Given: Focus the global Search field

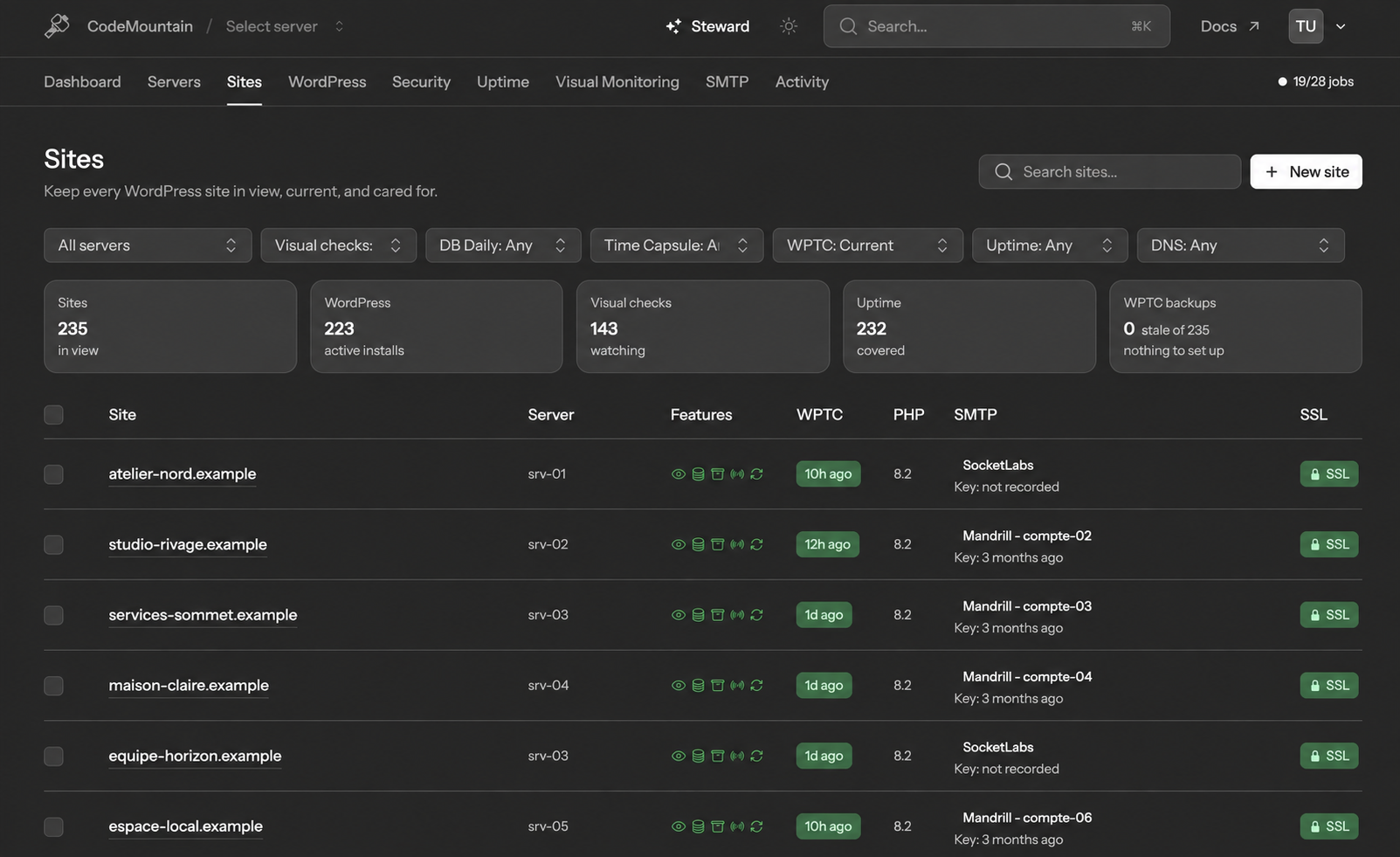Looking at the screenshot, I should point(997,26).
